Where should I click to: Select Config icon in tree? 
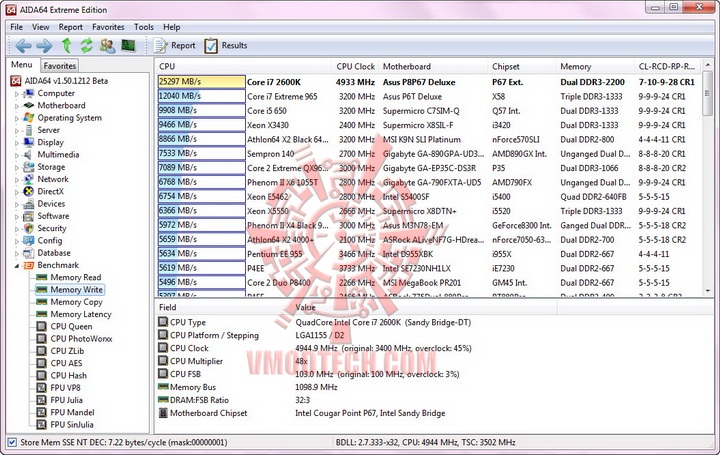tap(29, 241)
